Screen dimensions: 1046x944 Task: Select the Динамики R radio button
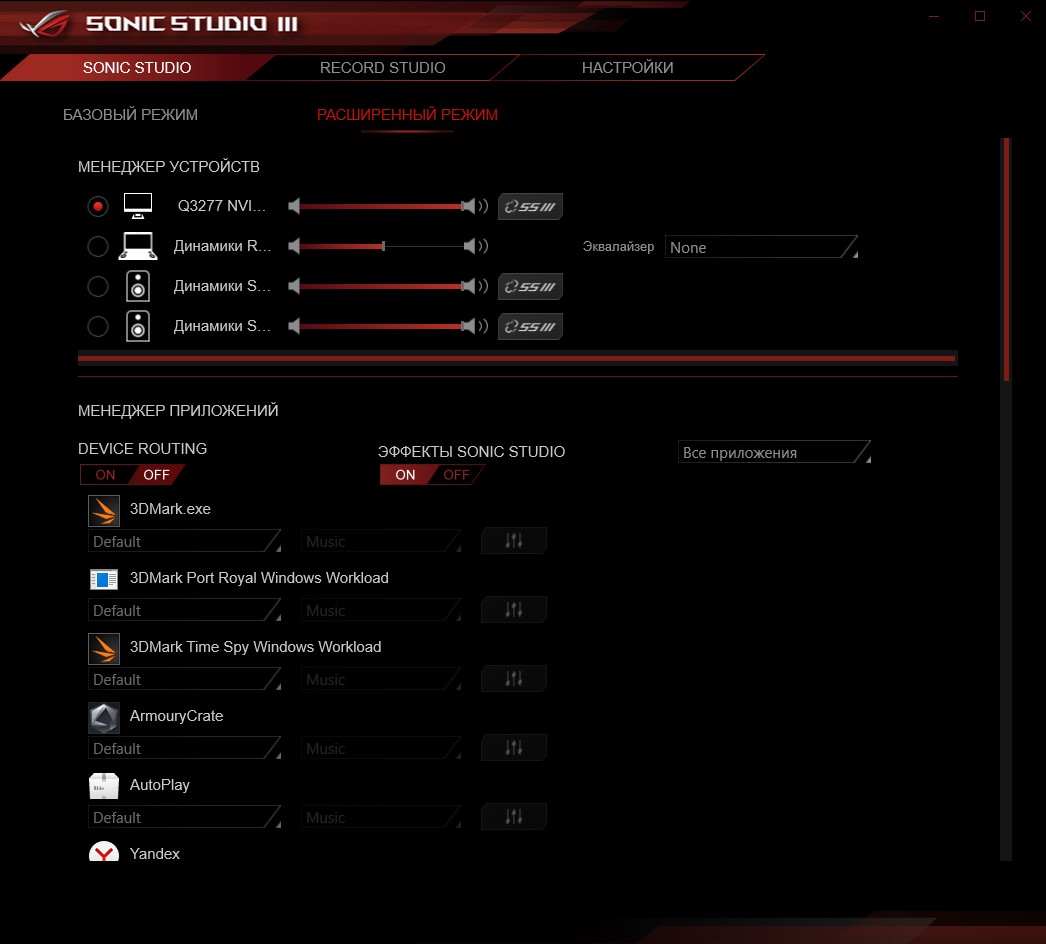point(98,246)
